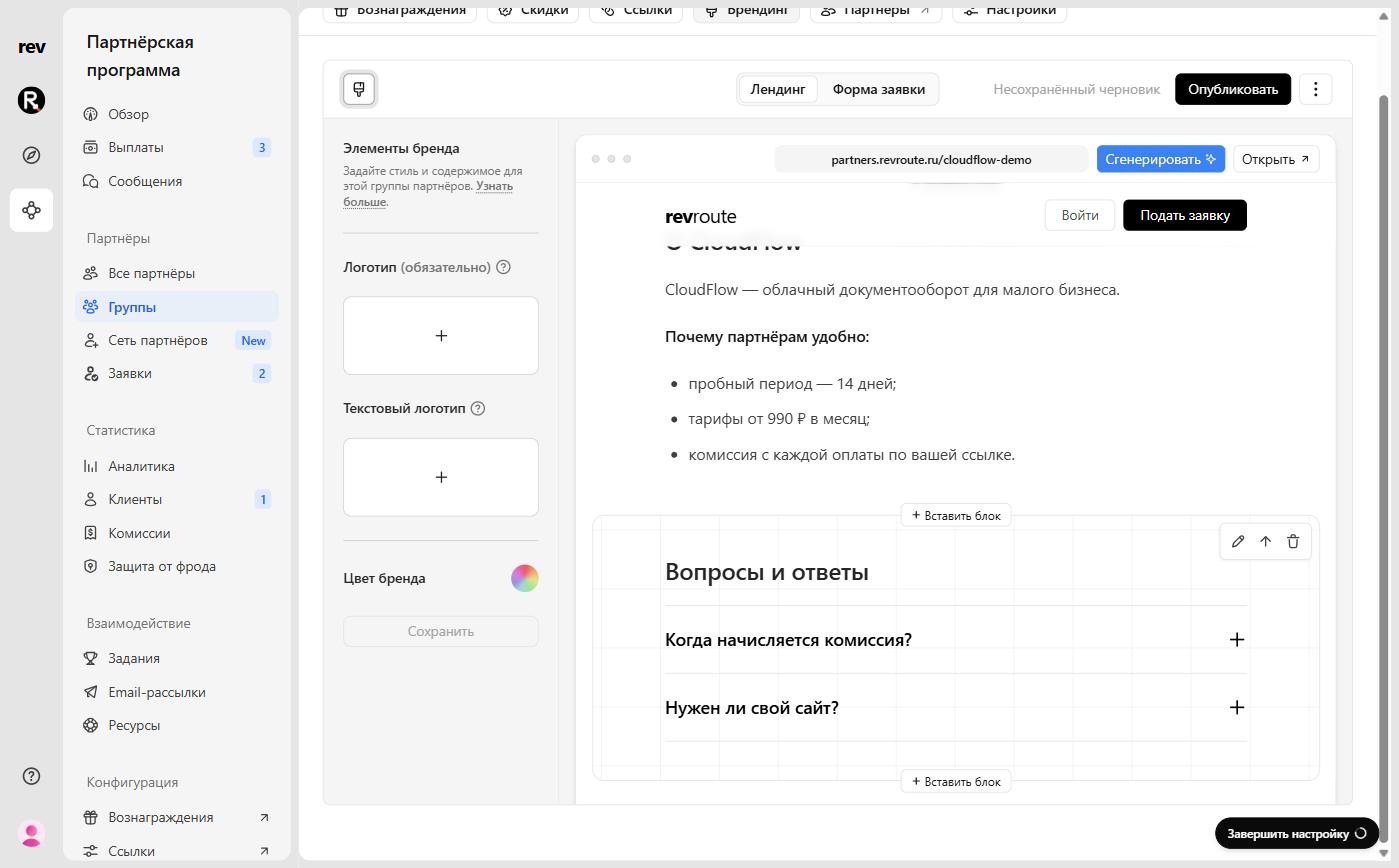
Task: Open the compass explore icon
Action: (31, 155)
